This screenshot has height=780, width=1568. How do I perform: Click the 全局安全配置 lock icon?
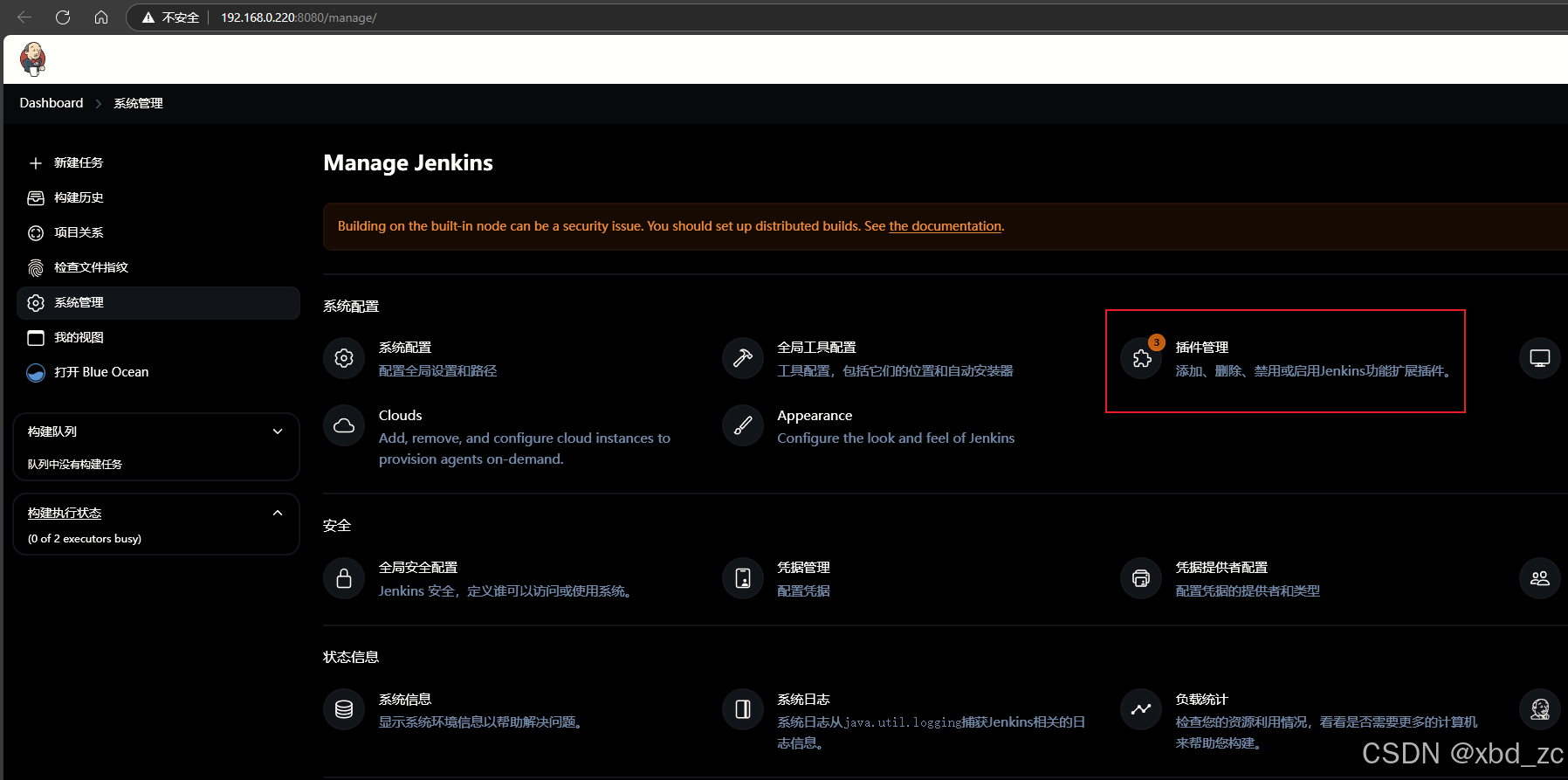344,578
